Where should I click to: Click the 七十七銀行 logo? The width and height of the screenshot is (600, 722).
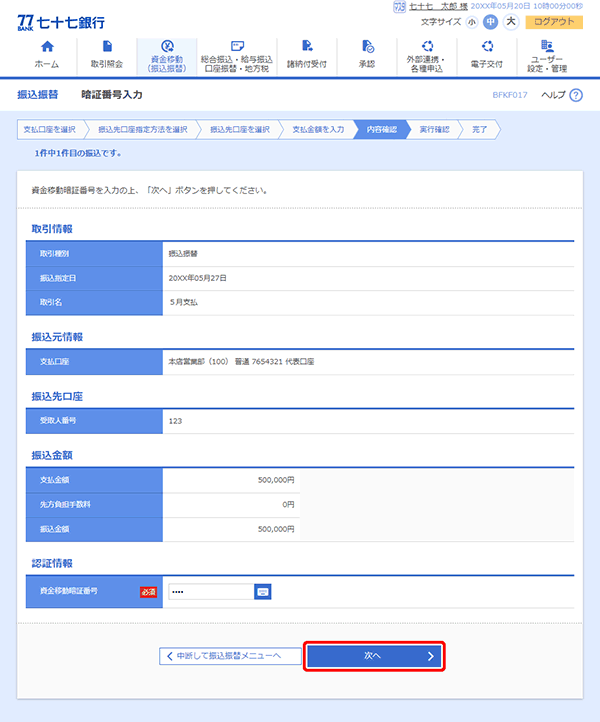tap(61, 22)
